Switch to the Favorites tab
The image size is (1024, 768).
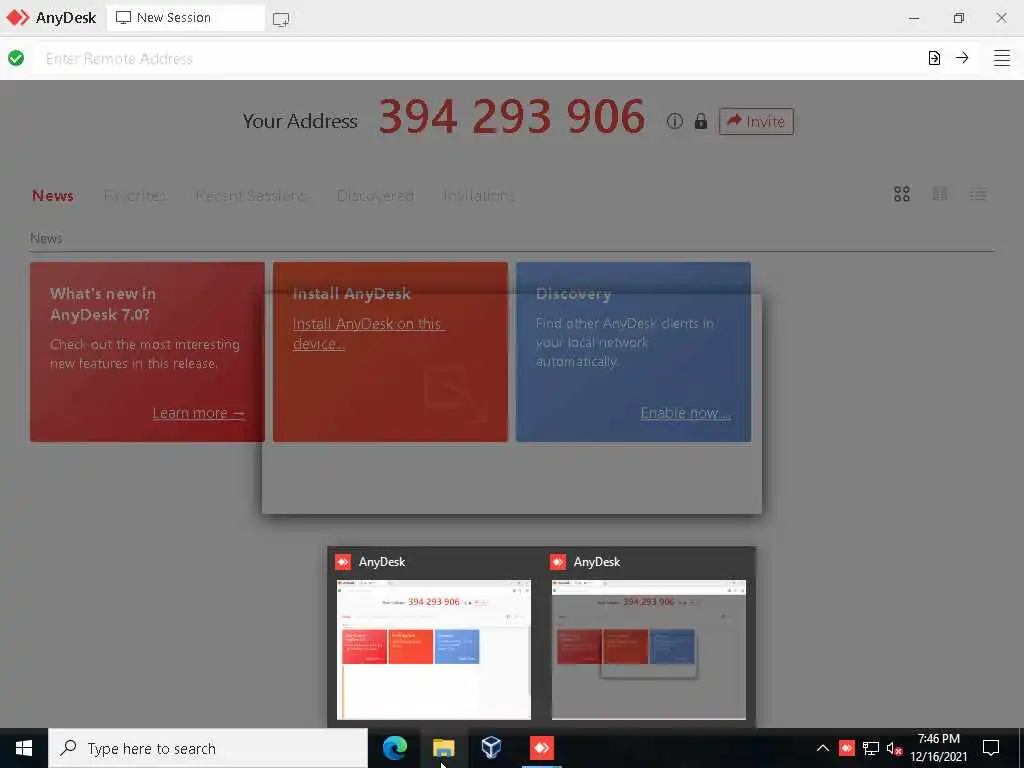pyautogui.click(x=135, y=195)
